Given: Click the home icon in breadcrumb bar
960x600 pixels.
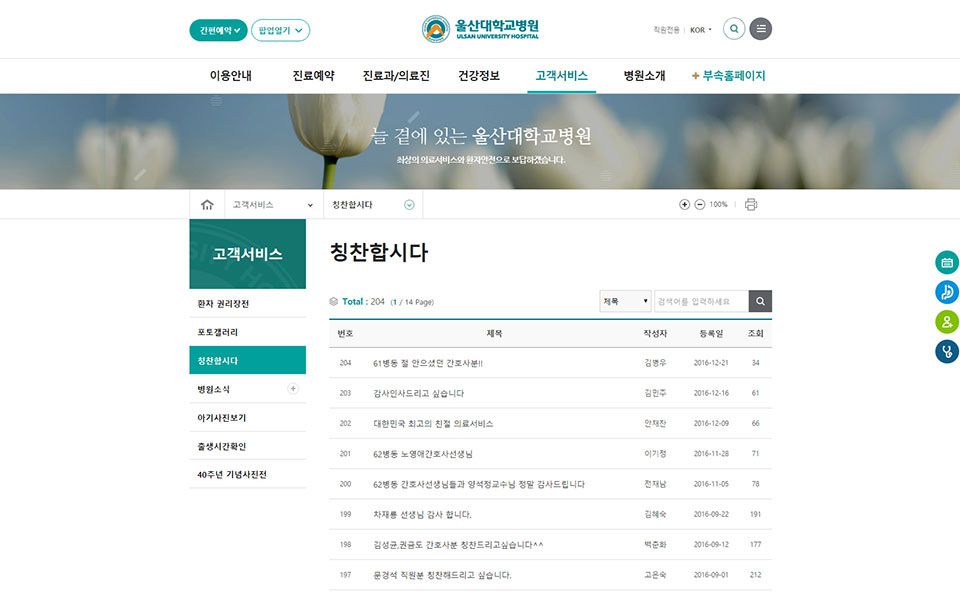Looking at the screenshot, I should 207,205.
